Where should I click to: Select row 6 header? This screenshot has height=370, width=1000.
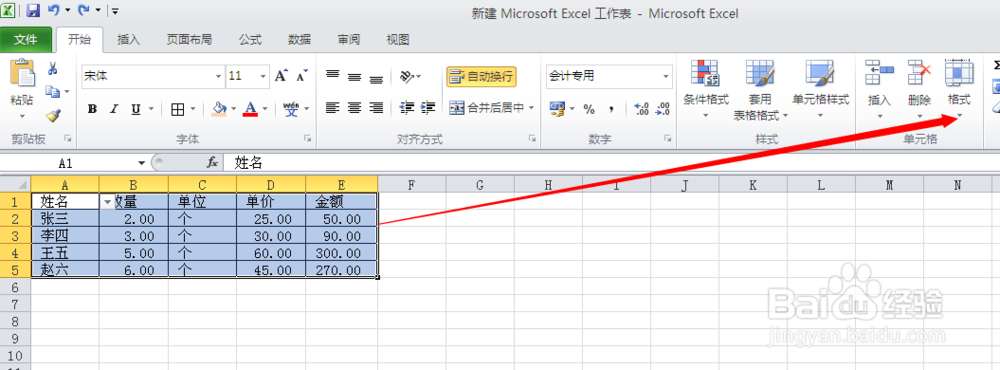(x=15, y=288)
